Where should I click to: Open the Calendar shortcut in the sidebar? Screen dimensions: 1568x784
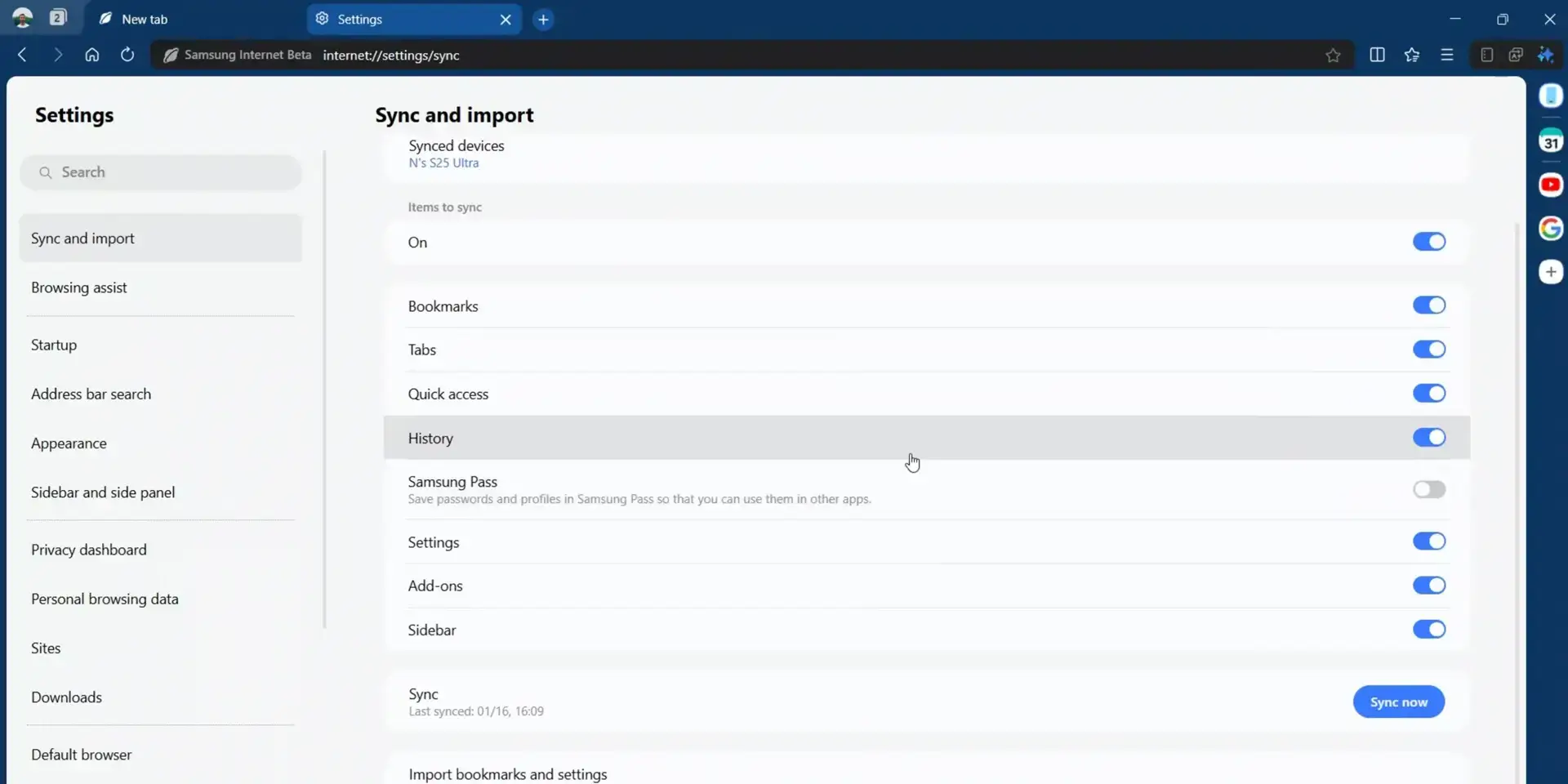point(1551,140)
